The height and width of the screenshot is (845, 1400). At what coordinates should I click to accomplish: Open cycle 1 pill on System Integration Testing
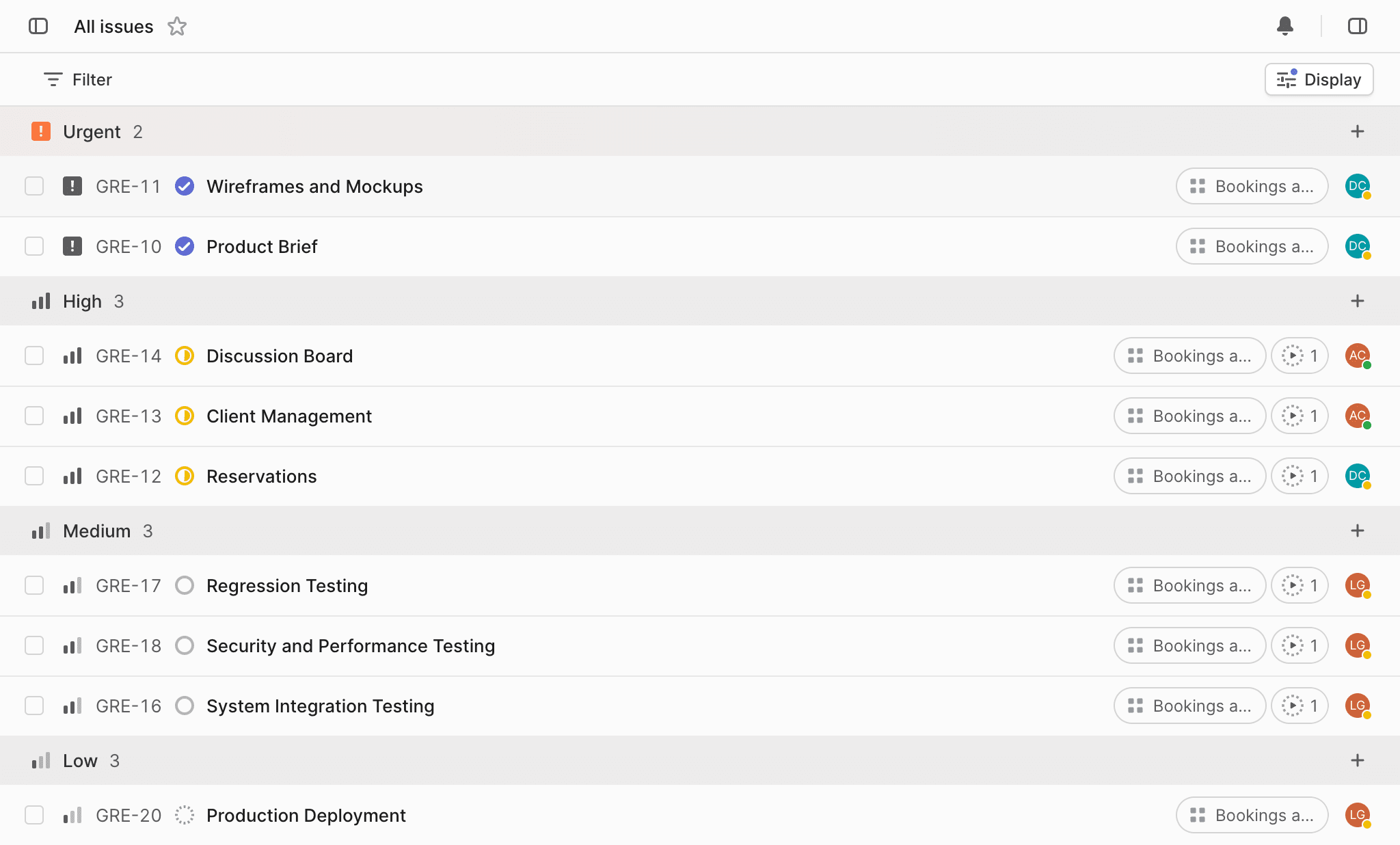pos(1300,706)
